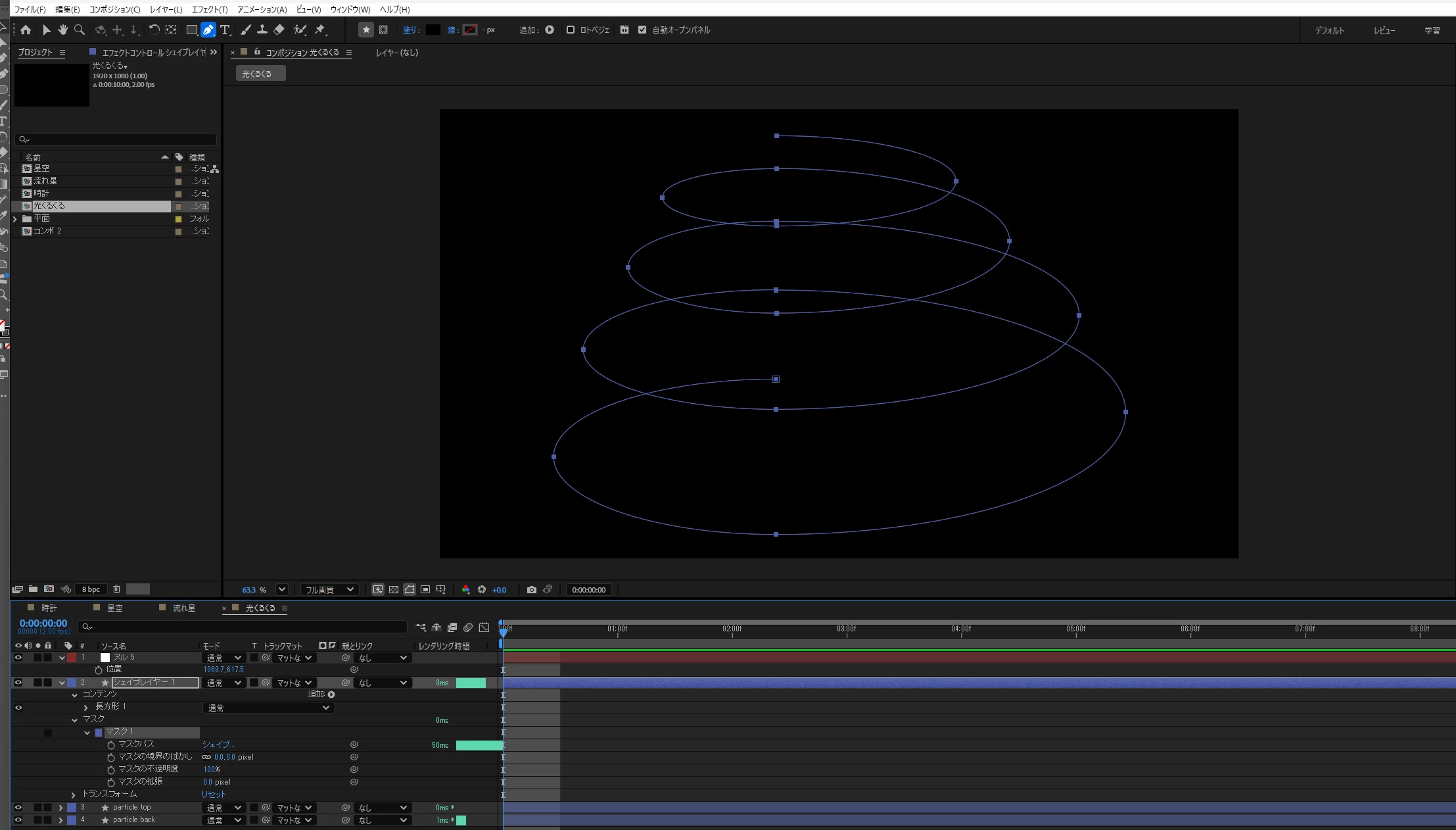
Task: Collapse the マスク 1 group
Action: (x=87, y=733)
